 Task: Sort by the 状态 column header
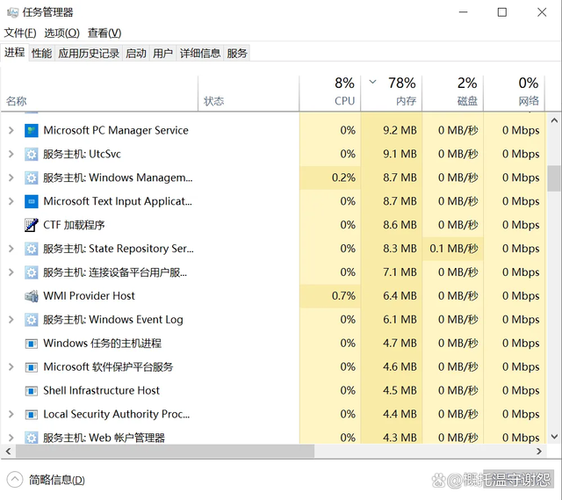click(248, 93)
